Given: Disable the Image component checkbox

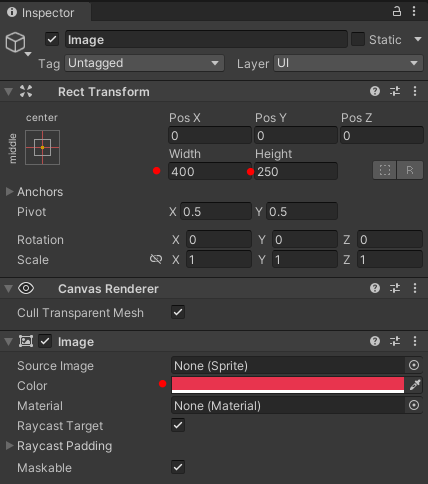Looking at the screenshot, I should (45, 341).
